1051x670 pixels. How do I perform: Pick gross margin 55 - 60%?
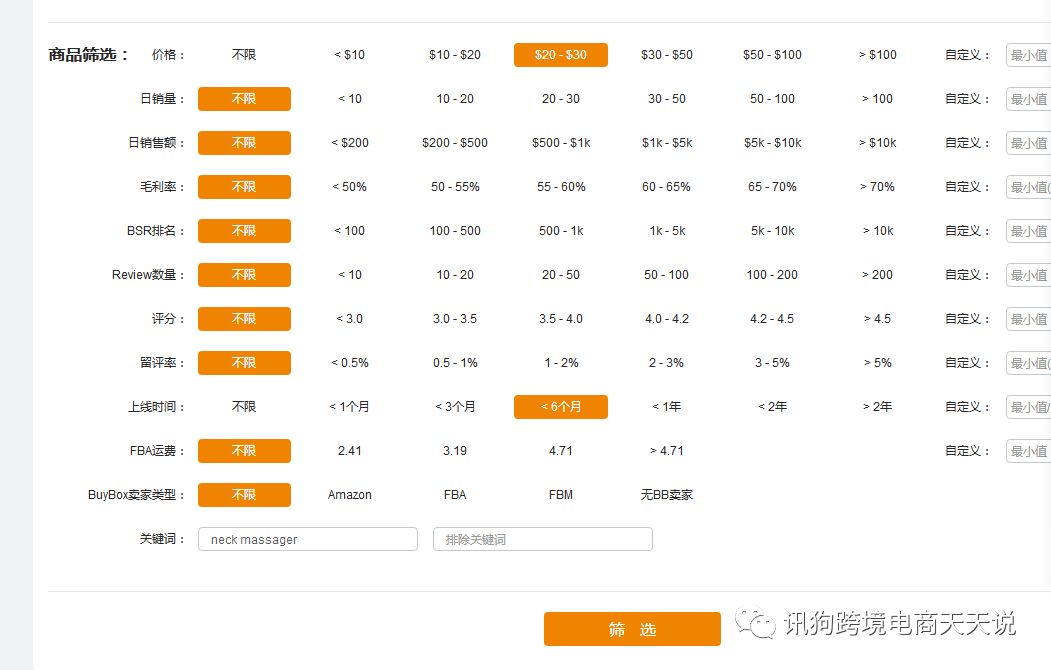[x=560, y=187]
